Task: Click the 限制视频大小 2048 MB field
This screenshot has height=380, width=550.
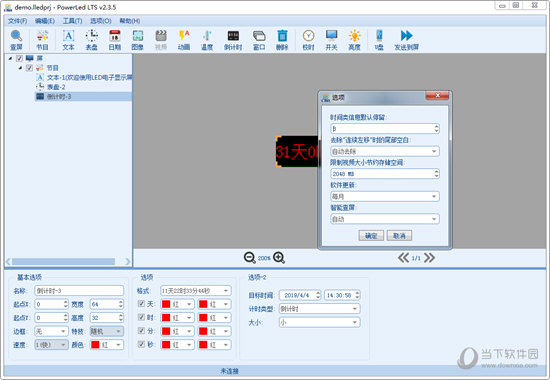Action: click(x=385, y=174)
